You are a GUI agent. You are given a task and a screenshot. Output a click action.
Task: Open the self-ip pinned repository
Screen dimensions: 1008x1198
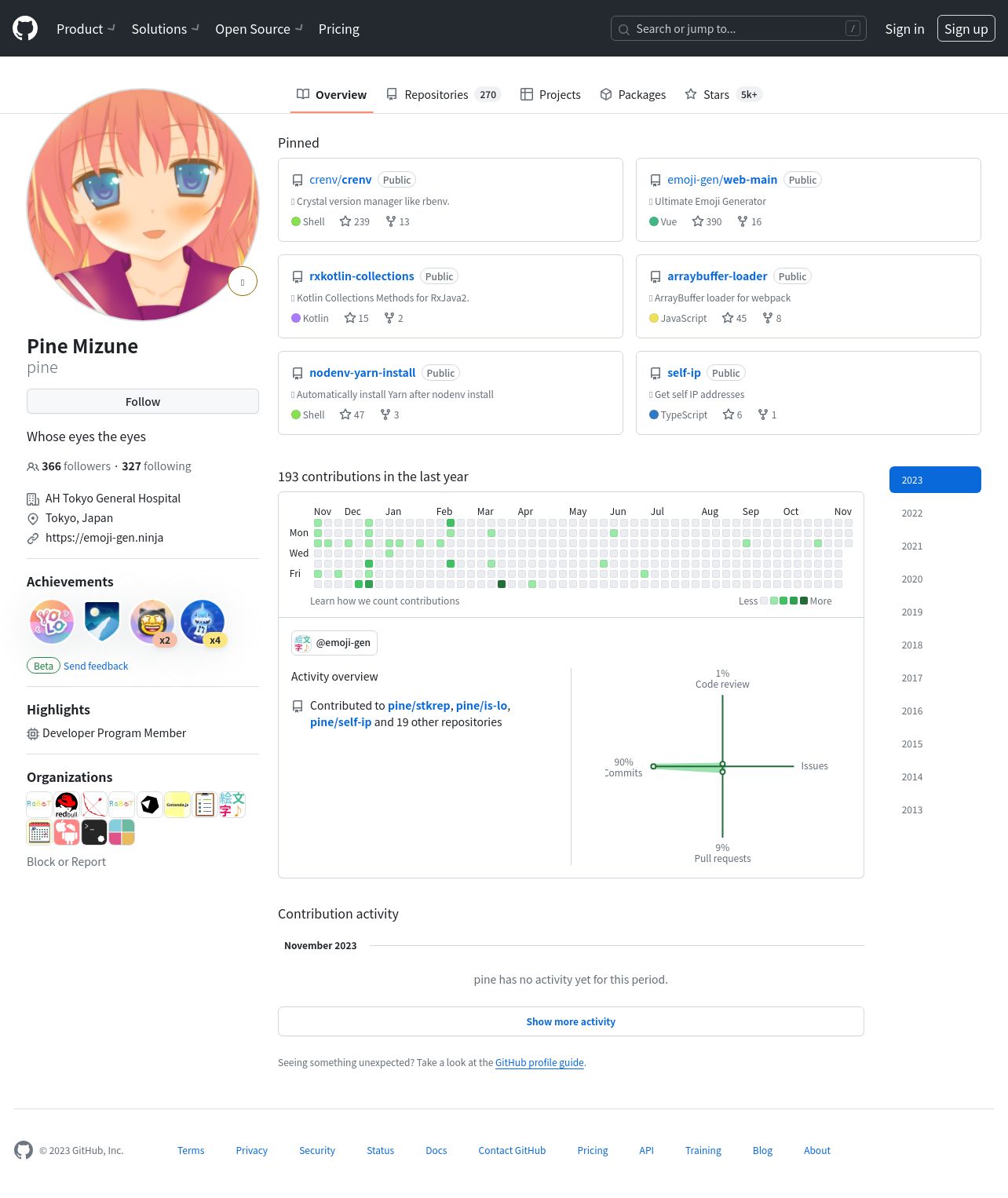click(x=684, y=373)
